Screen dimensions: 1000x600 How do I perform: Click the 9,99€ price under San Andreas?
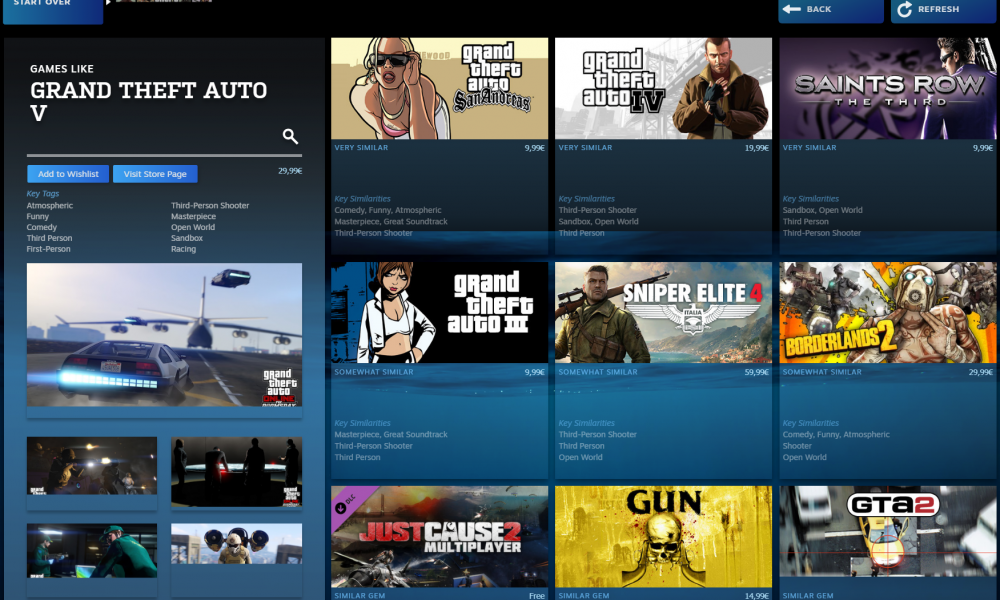coord(534,148)
